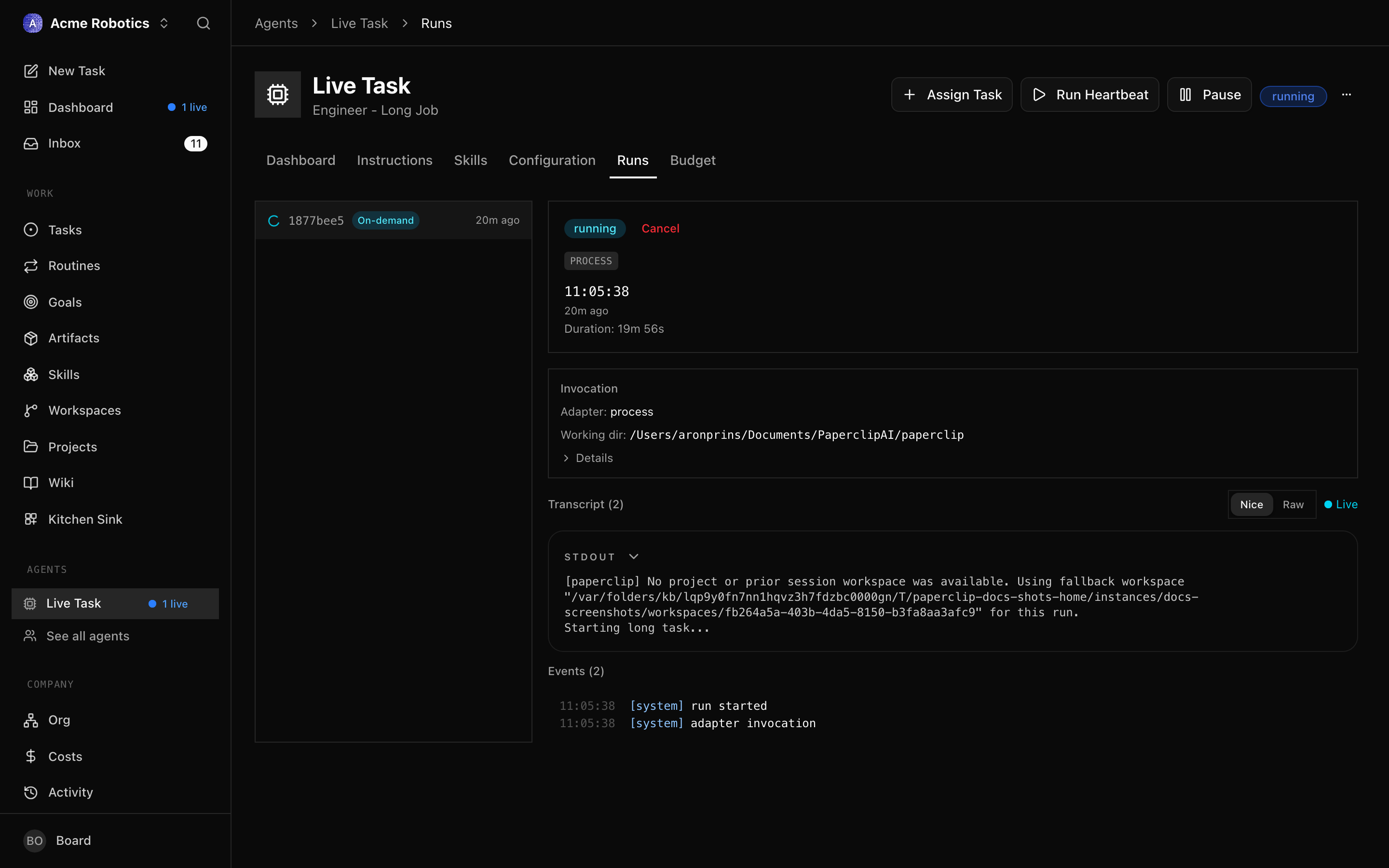Open See all agents link
Screen dimensions: 1389x868
click(x=88, y=636)
